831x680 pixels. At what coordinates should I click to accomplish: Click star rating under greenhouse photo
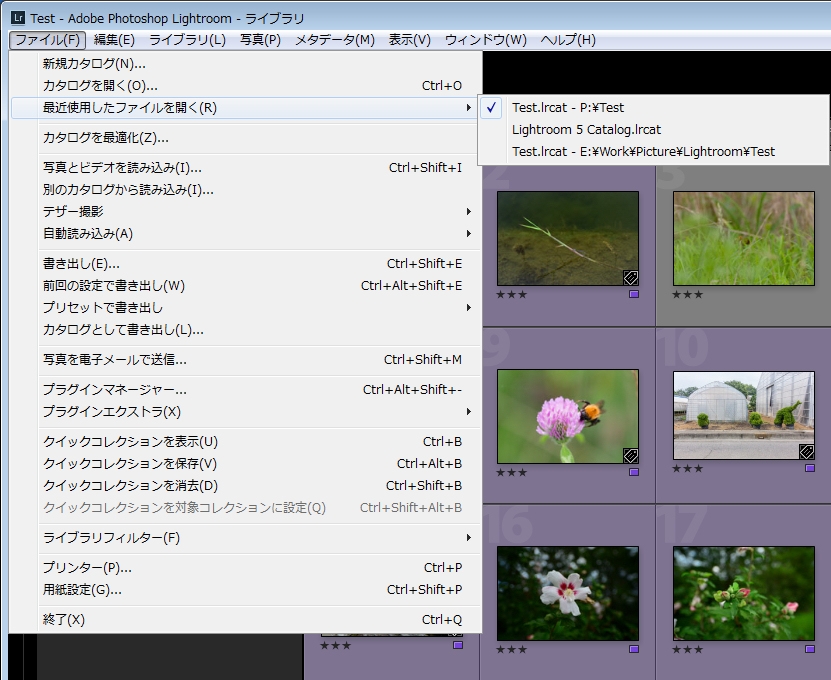688,469
